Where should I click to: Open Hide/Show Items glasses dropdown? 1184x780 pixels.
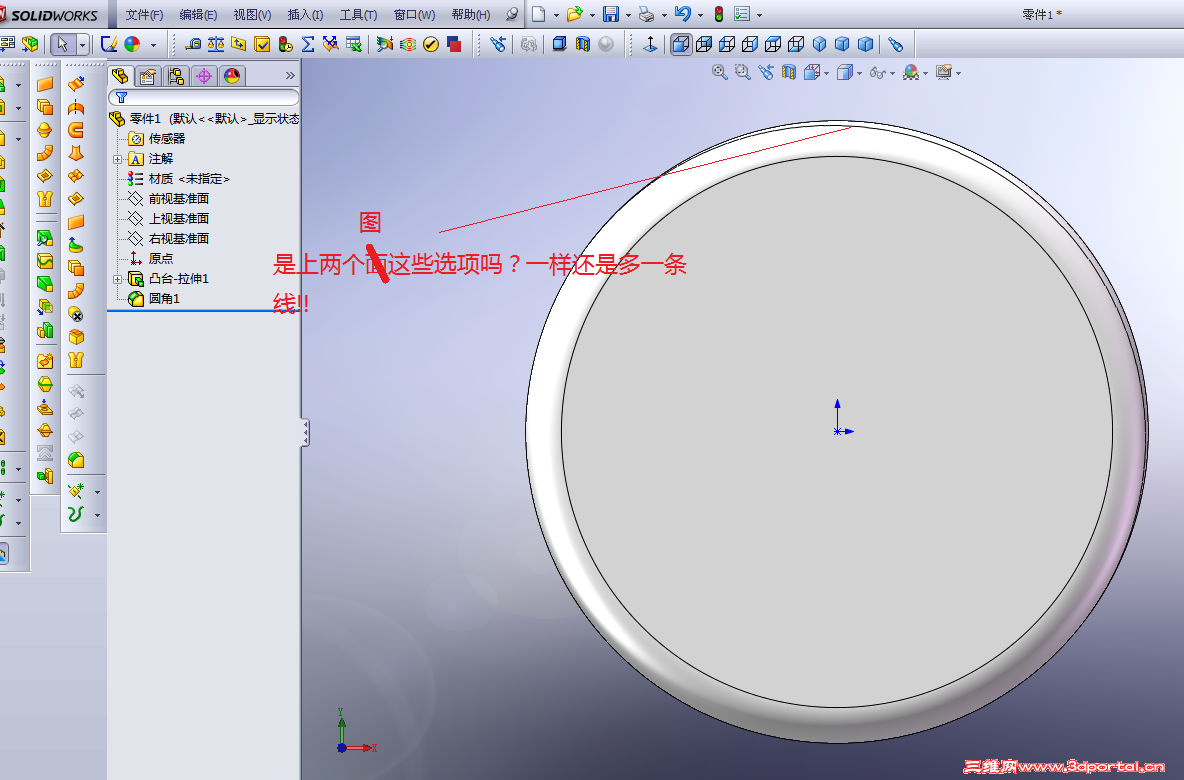point(893,73)
